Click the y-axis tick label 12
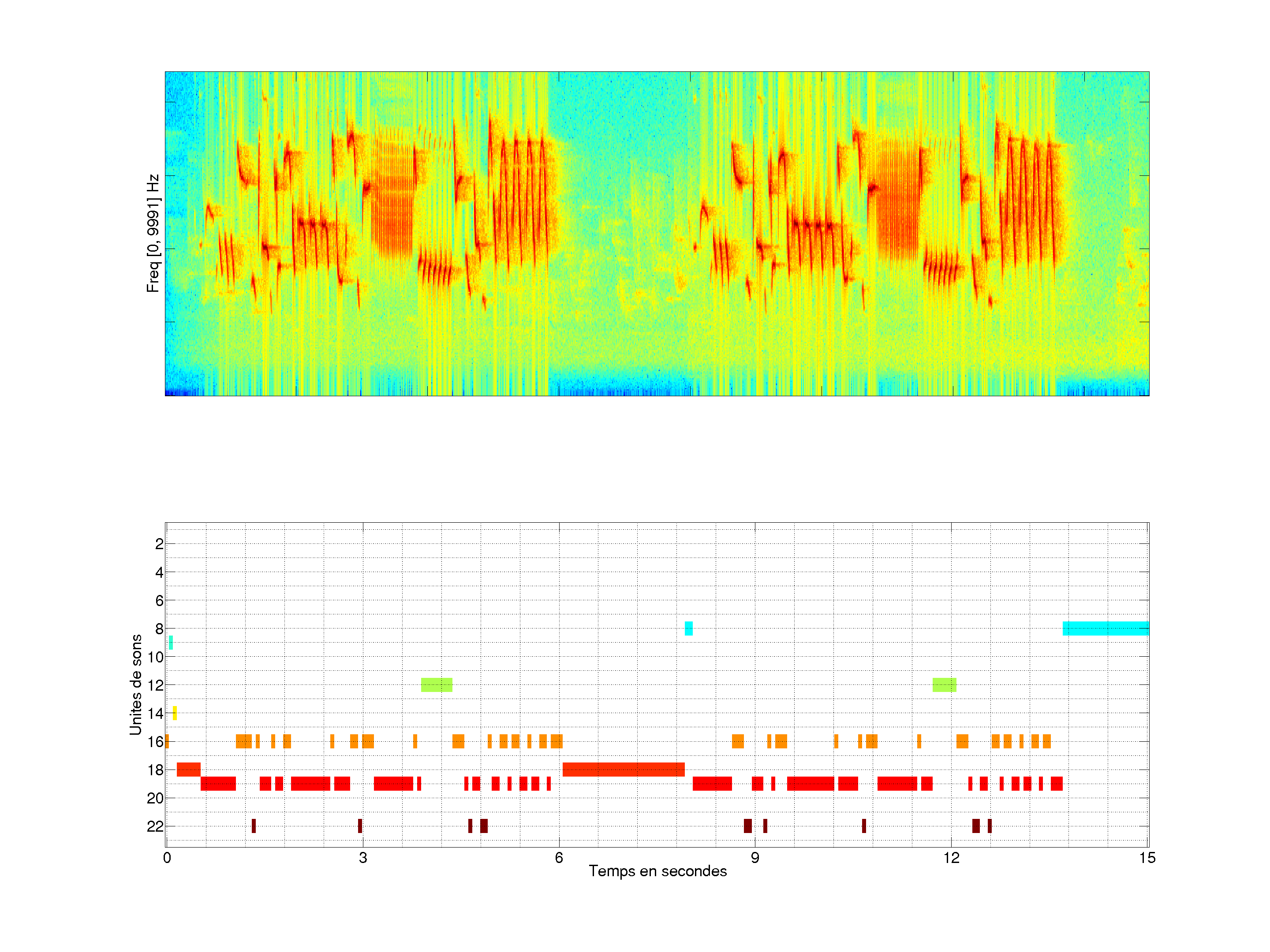The width and height of the screenshot is (1270, 952). pyautogui.click(x=155, y=685)
